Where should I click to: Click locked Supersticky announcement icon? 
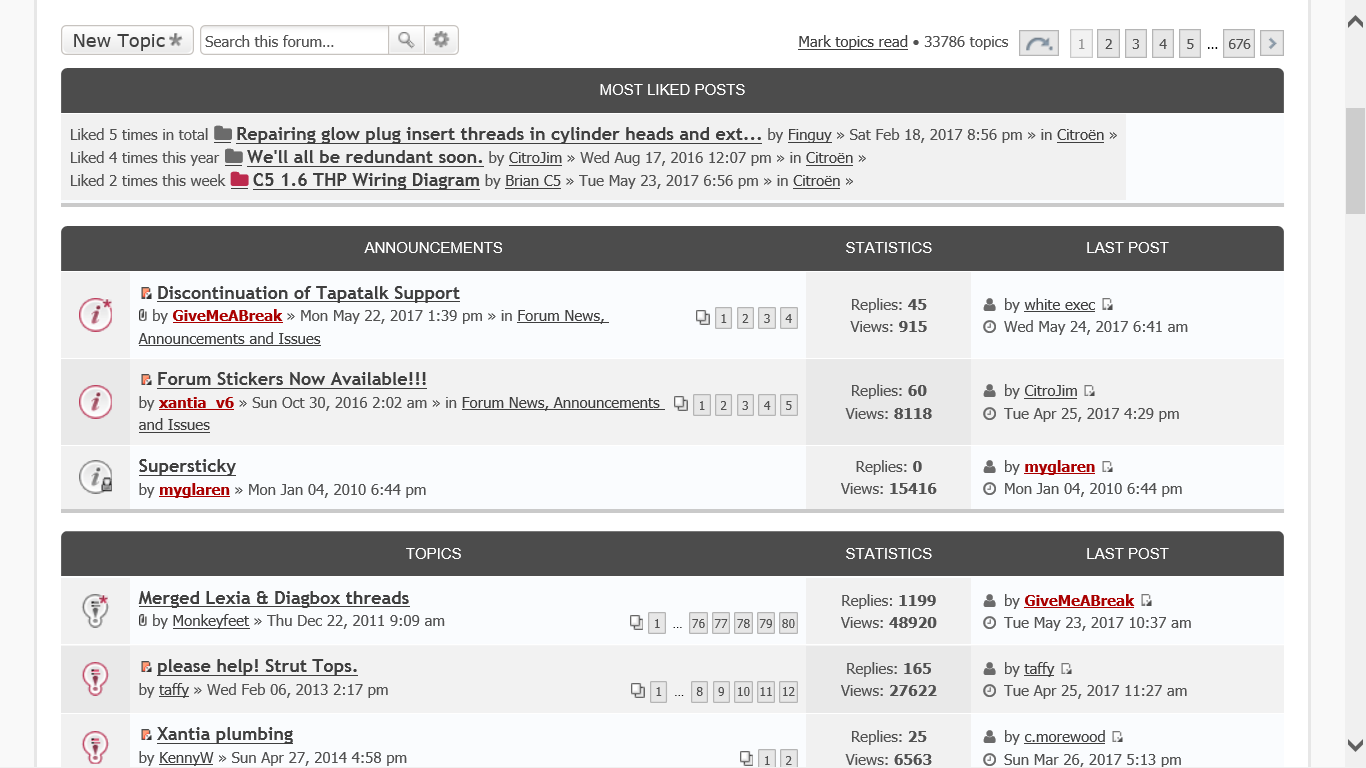point(95,477)
